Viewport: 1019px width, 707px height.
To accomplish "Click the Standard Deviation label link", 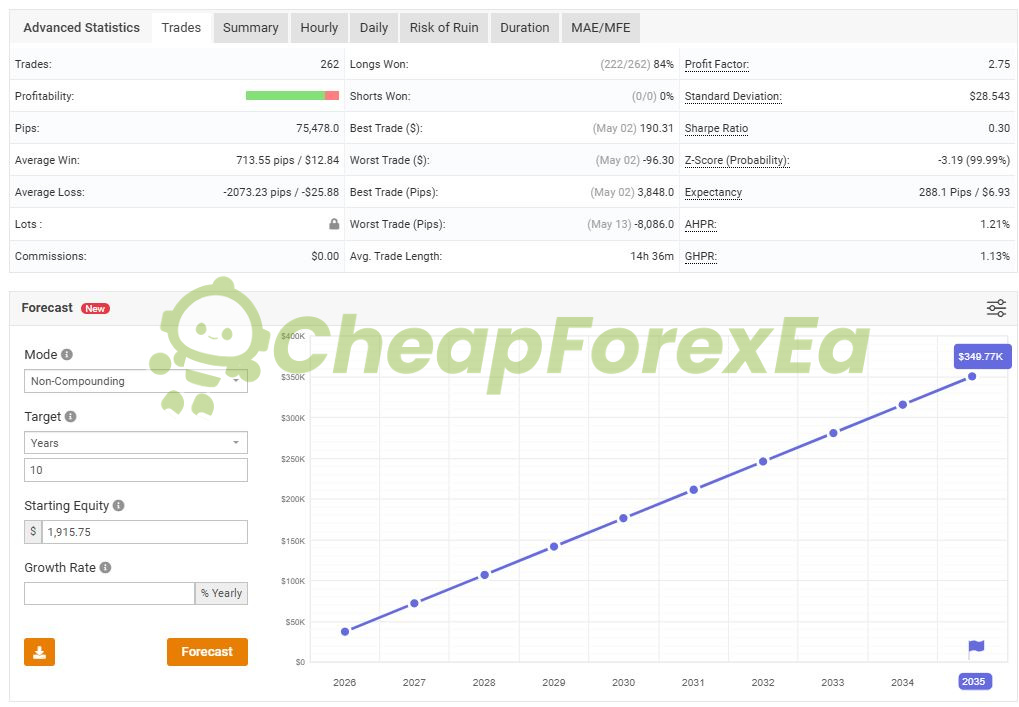I will [733, 96].
